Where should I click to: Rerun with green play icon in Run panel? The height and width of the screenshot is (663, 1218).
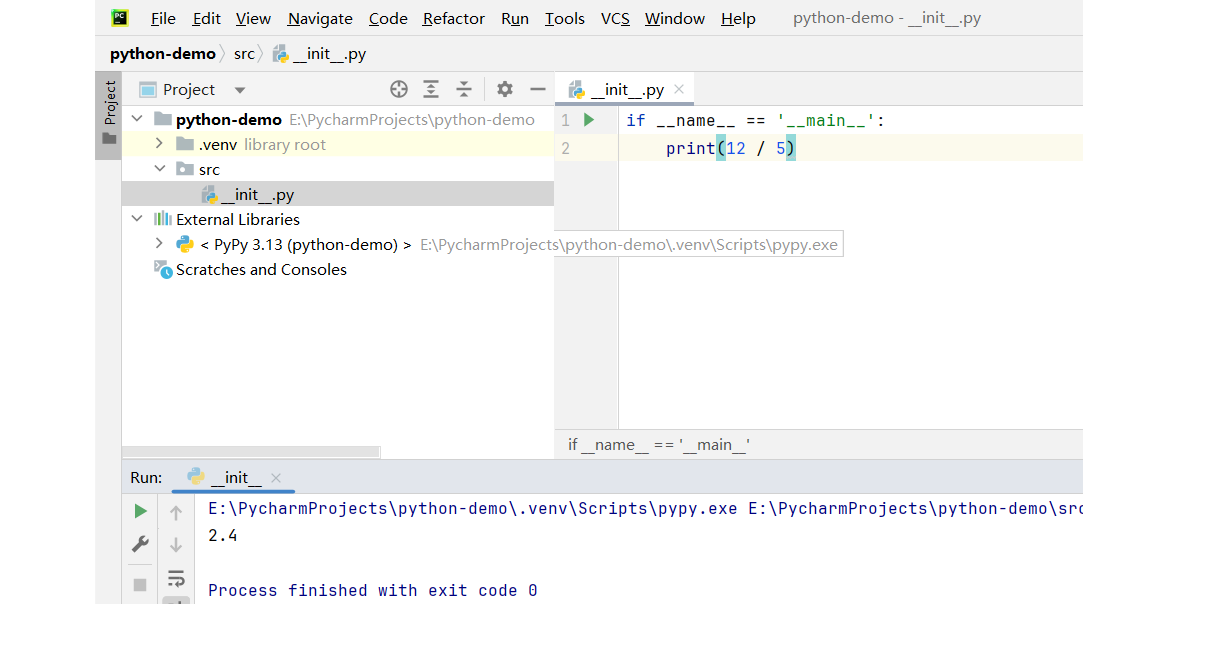140,512
